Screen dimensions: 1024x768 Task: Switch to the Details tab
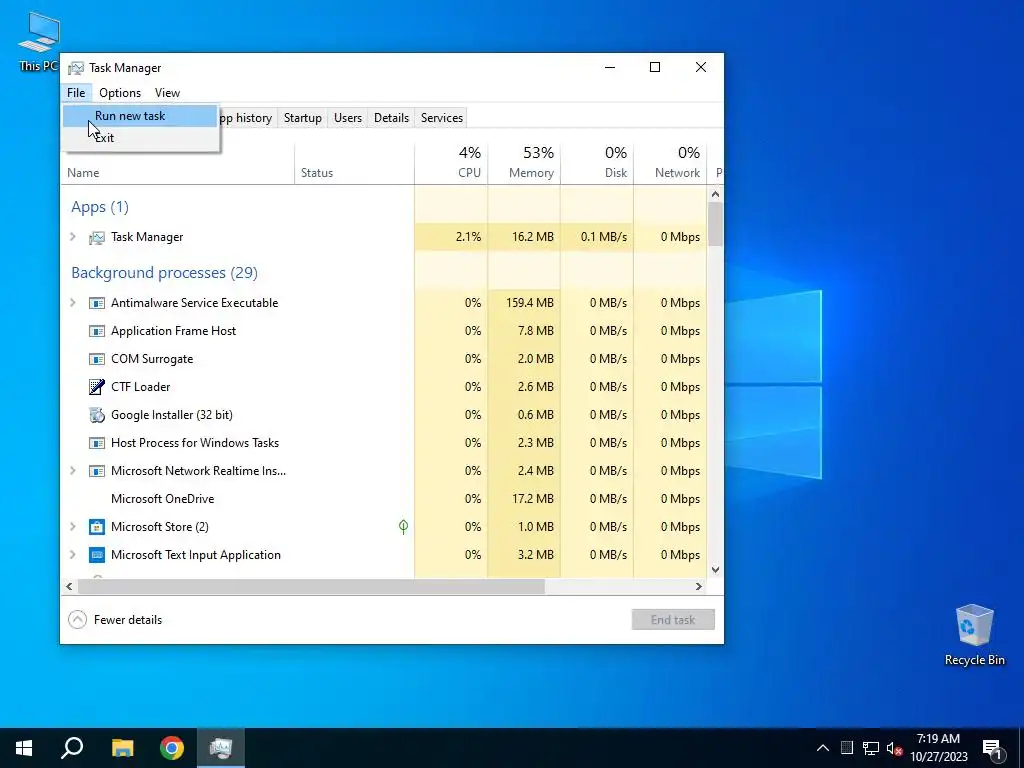[391, 118]
